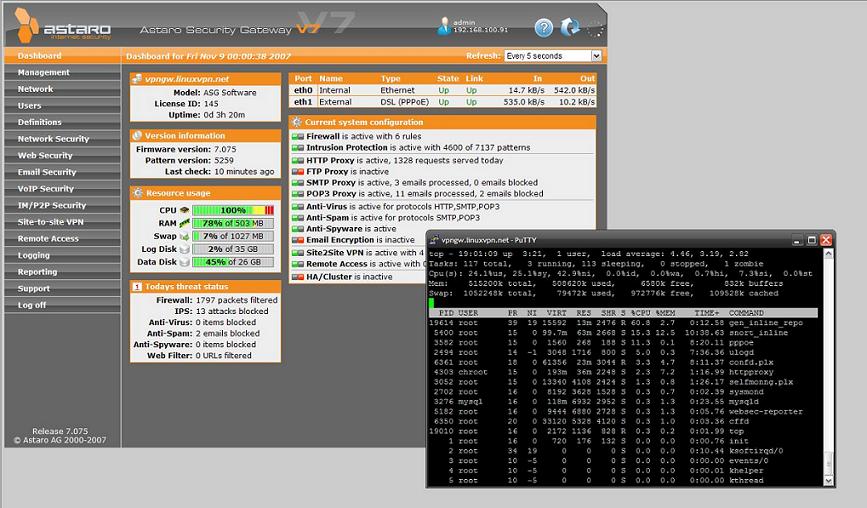Open the Network menu
Viewport: 867px width, 508px height.
62,89
